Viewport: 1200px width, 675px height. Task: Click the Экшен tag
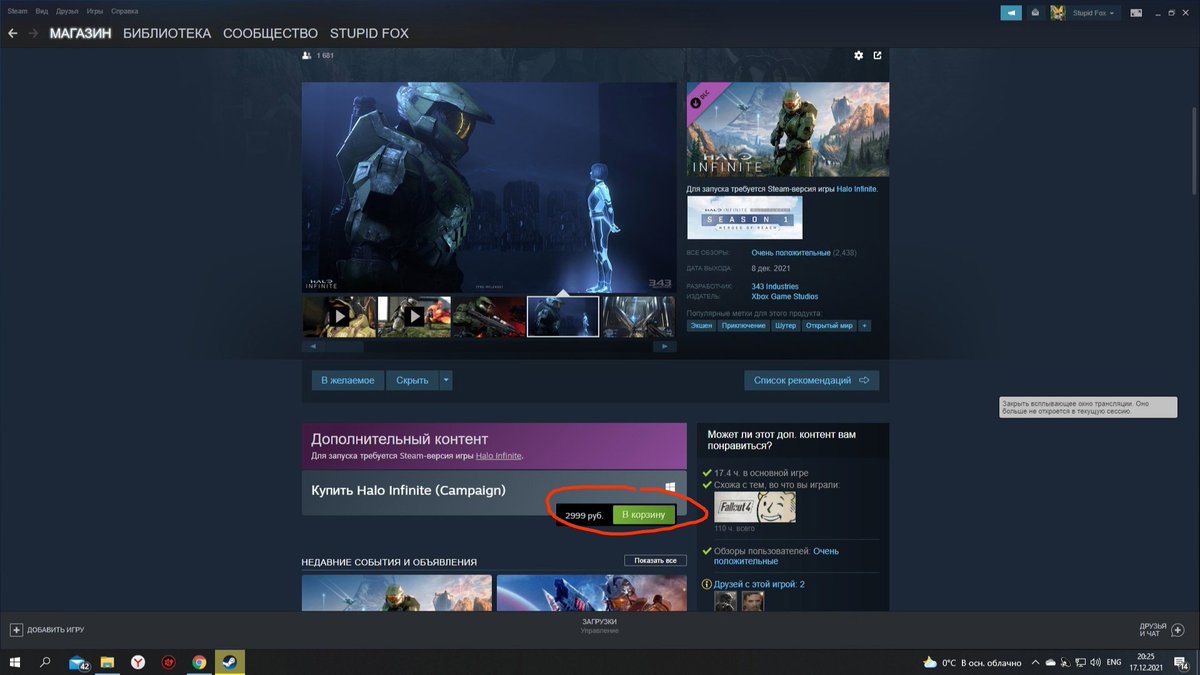[x=700, y=326]
